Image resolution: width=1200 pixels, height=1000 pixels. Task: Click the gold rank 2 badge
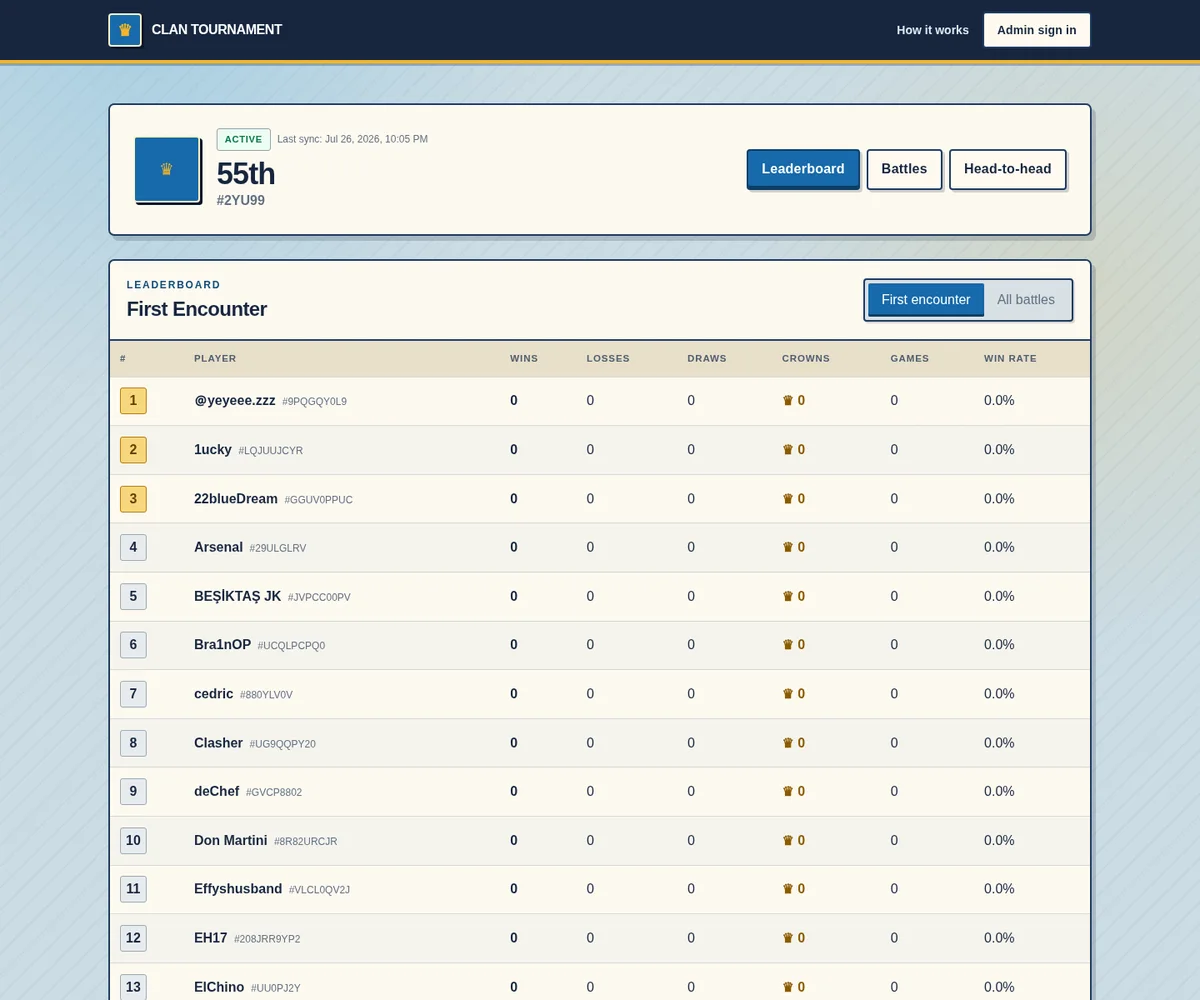click(133, 450)
